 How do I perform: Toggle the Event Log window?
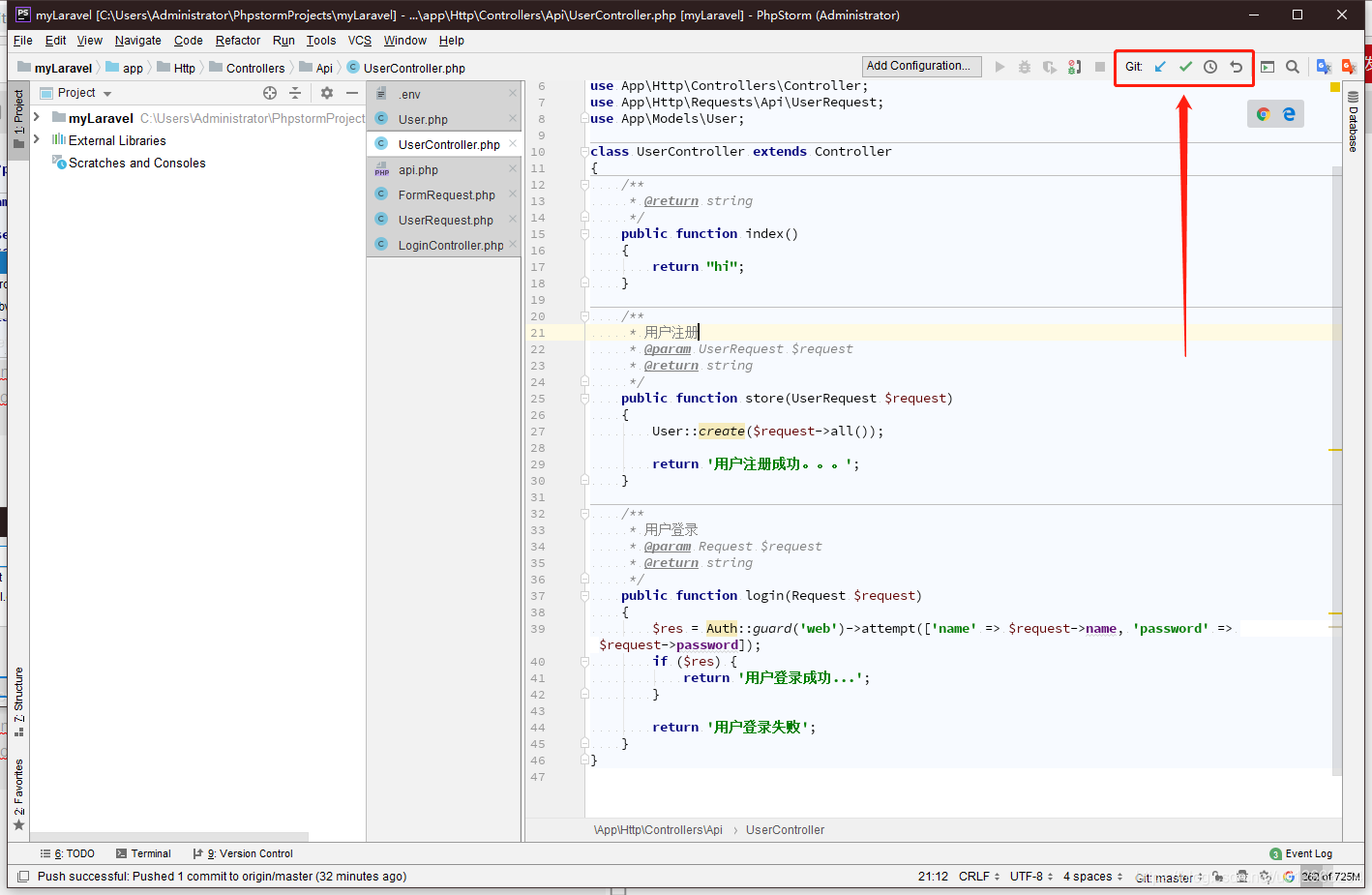pyautogui.click(x=1301, y=853)
